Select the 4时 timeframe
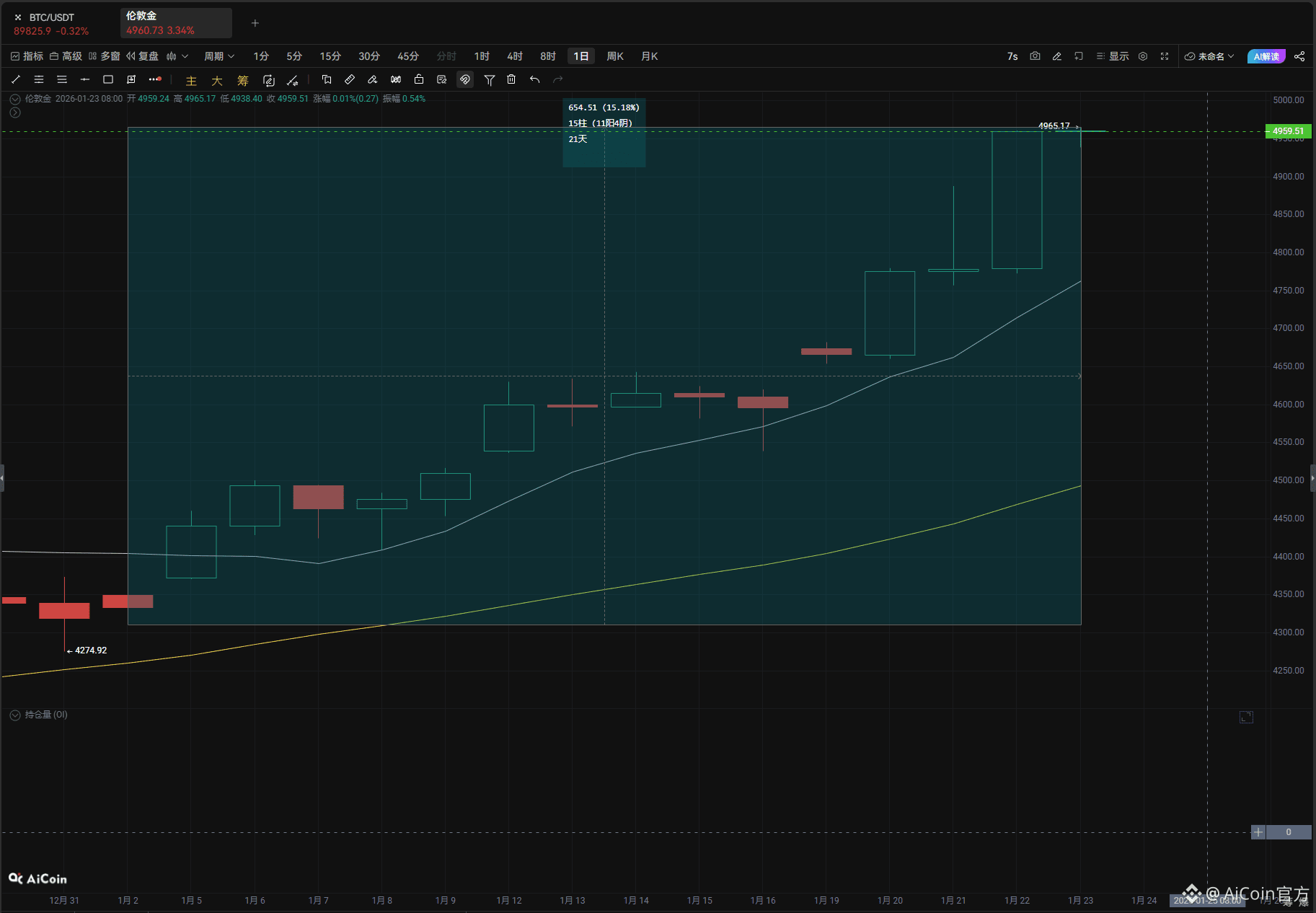This screenshot has width=1316, height=913. click(x=515, y=56)
